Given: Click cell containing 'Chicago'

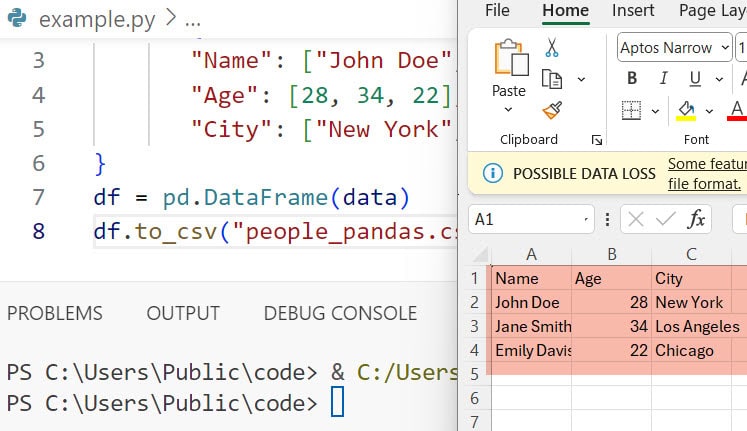Looking at the screenshot, I should tap(691, 351).
